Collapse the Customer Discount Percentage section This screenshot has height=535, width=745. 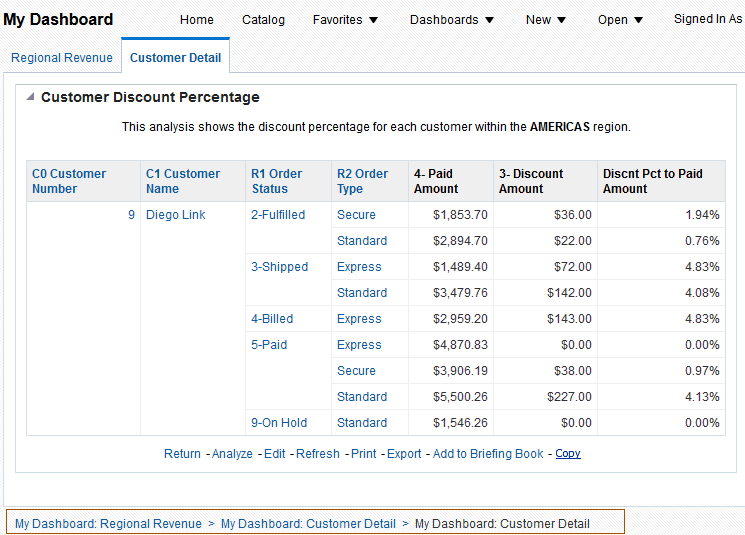30,97
